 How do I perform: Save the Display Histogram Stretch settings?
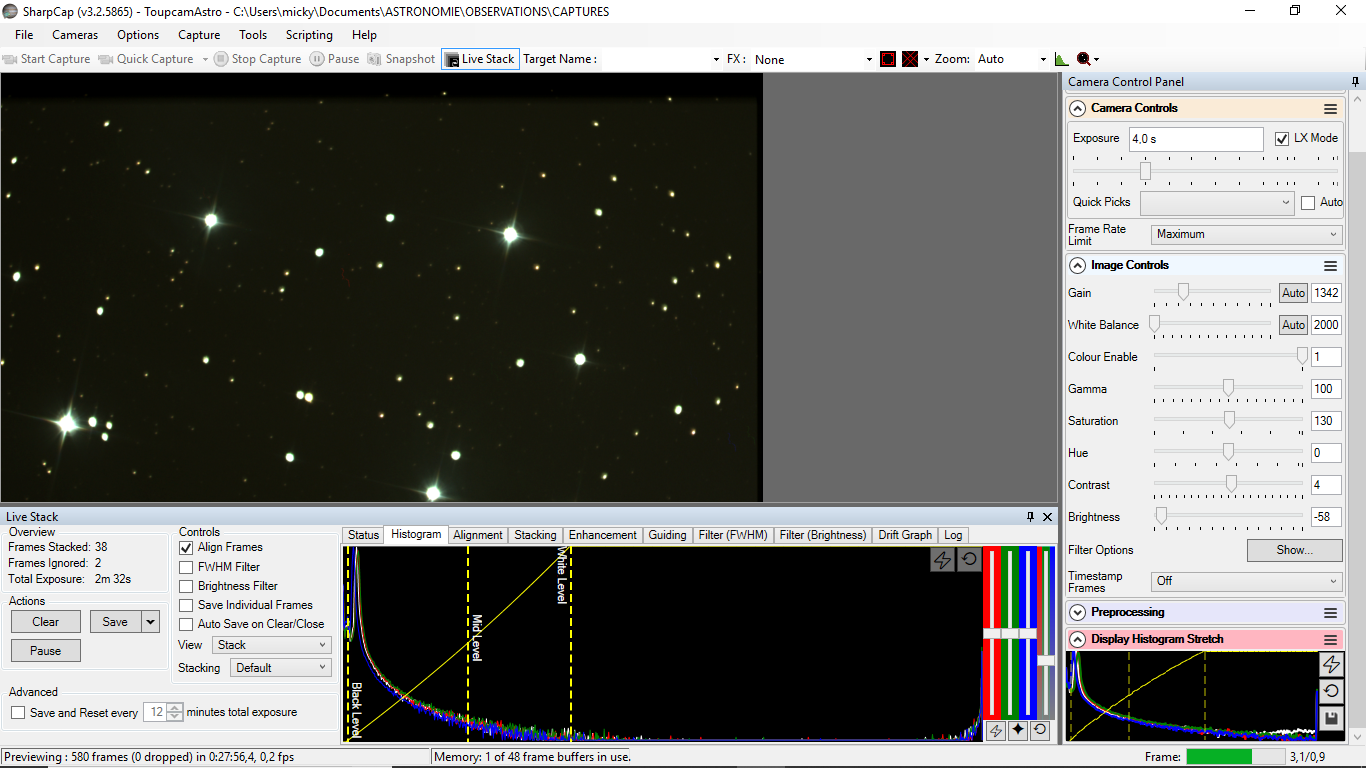[1331, 718]
